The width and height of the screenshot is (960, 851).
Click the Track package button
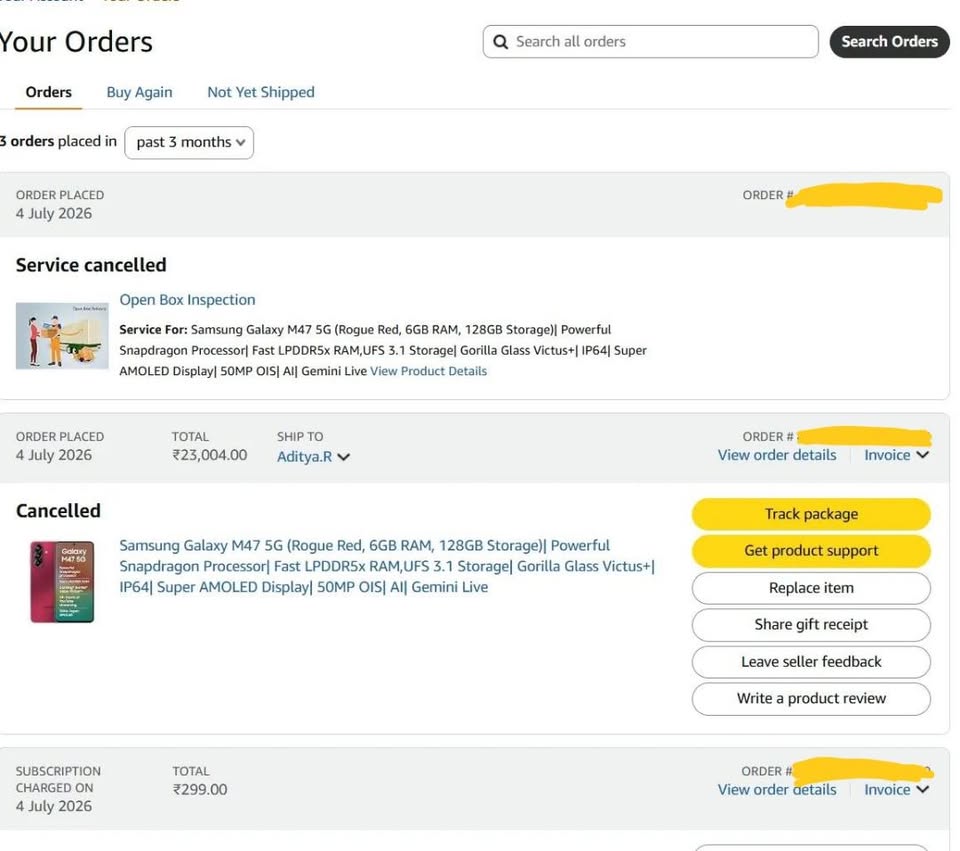pos(811,514)
